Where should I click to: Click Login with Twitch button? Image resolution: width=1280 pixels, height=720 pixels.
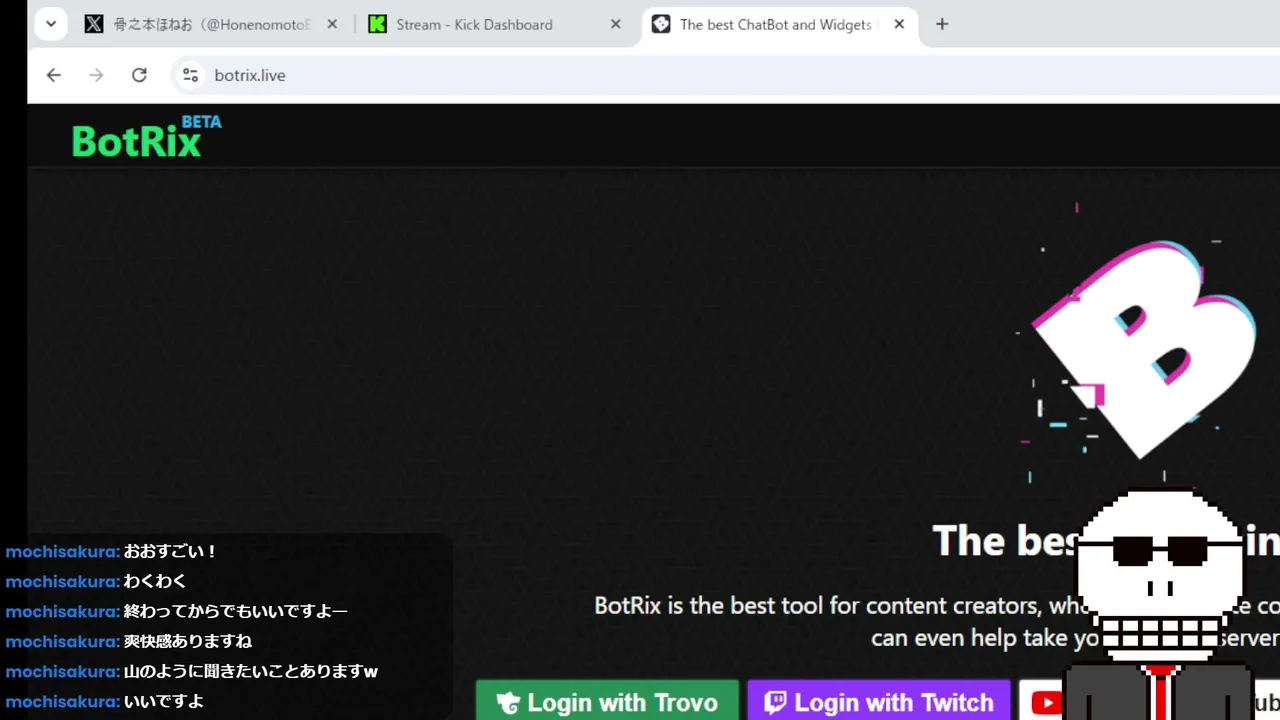pyautogui.click(x=879, y=702)
